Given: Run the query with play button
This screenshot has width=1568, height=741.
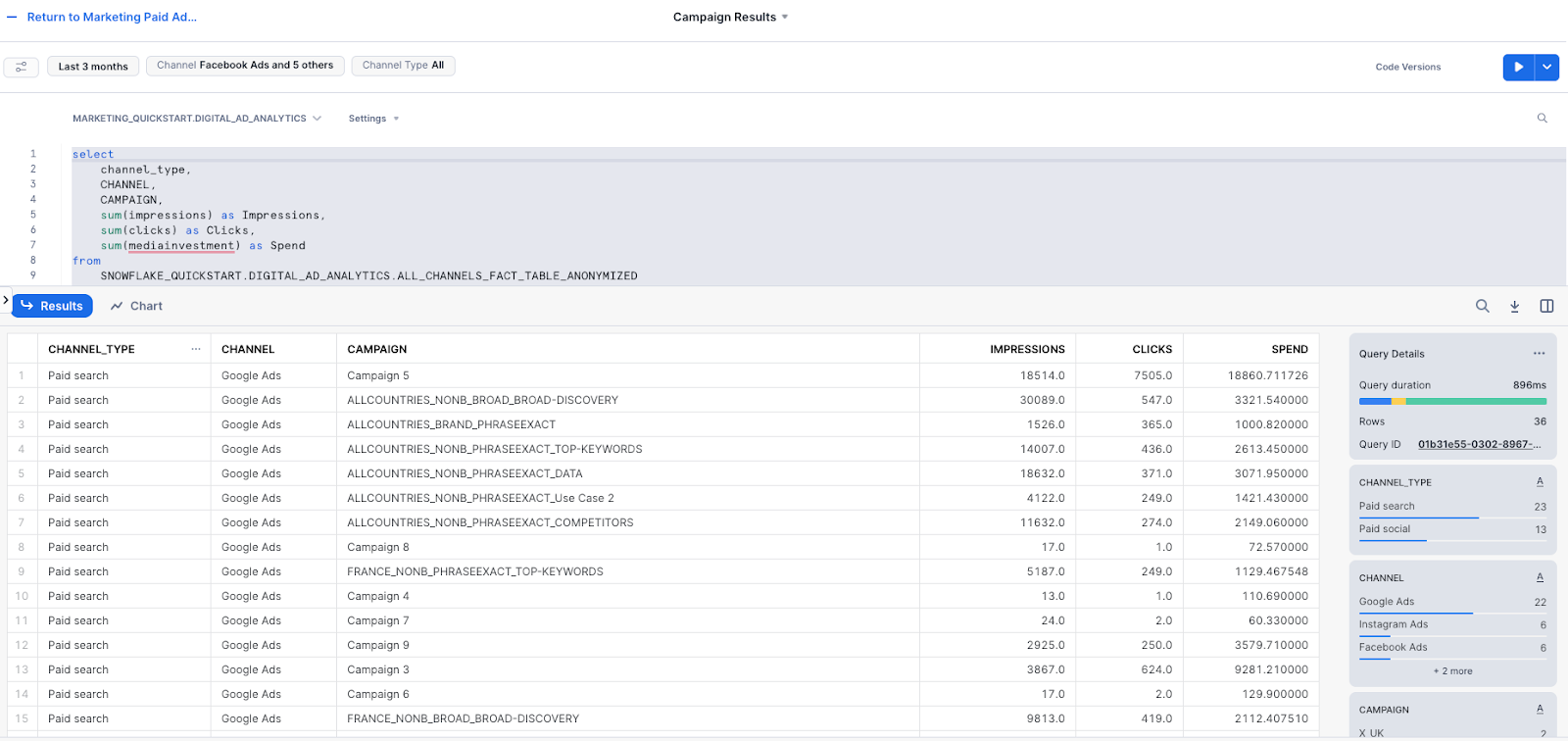Looking at the screenshot, I should [1518, 67].
